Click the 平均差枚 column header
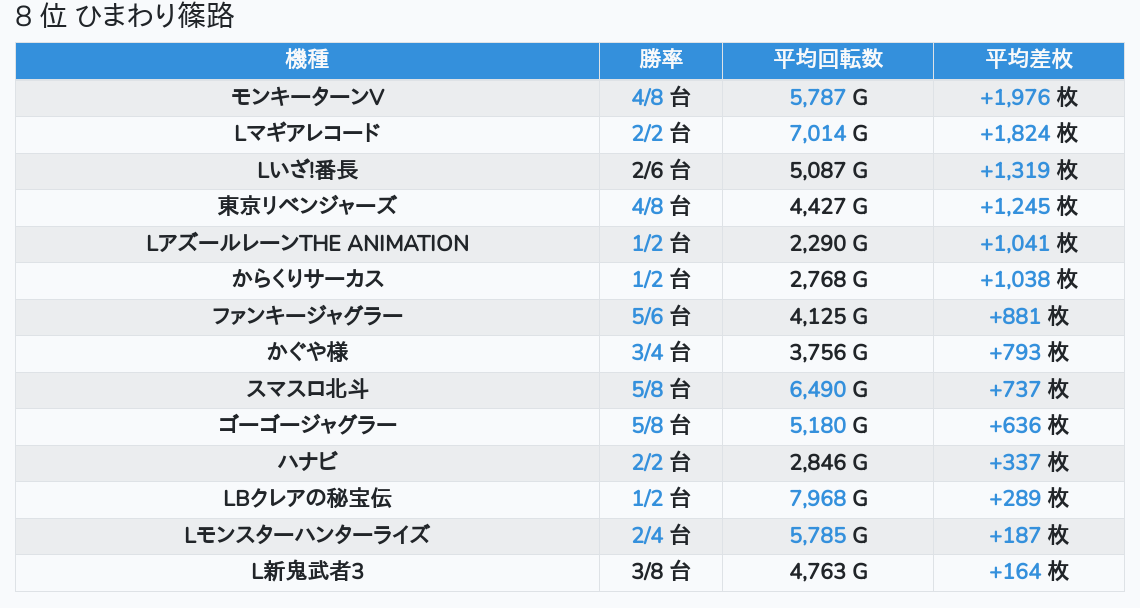 1028,59
